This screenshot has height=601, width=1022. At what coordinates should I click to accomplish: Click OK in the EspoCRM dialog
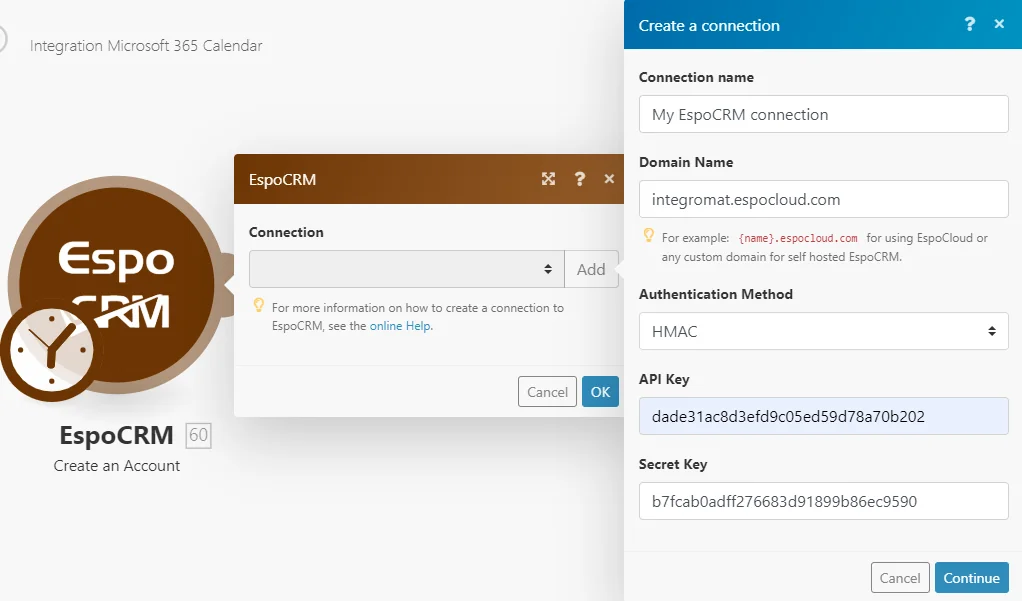[600, 392]
